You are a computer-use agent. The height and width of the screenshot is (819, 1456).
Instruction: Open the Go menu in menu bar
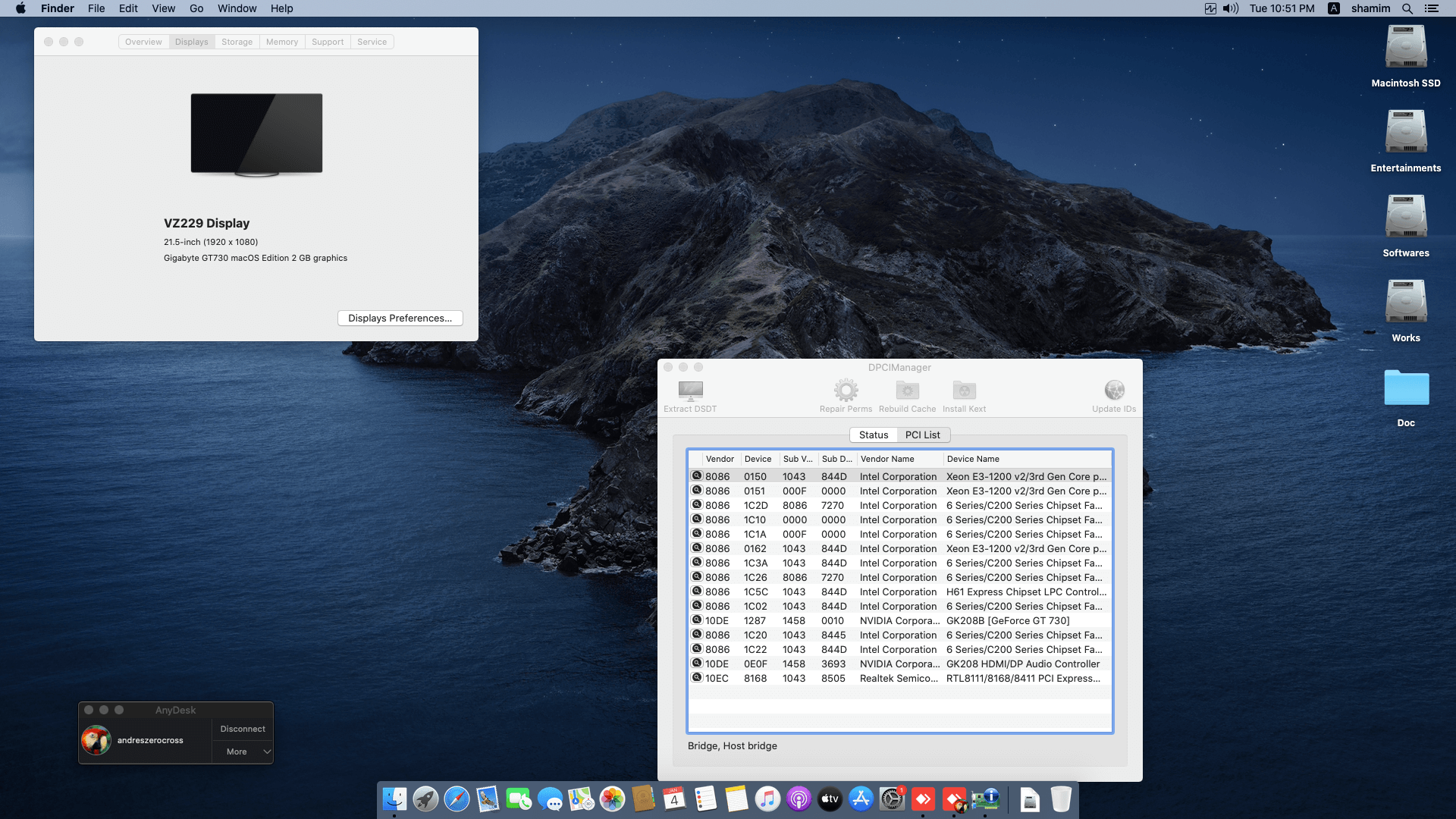click(196, 8)
